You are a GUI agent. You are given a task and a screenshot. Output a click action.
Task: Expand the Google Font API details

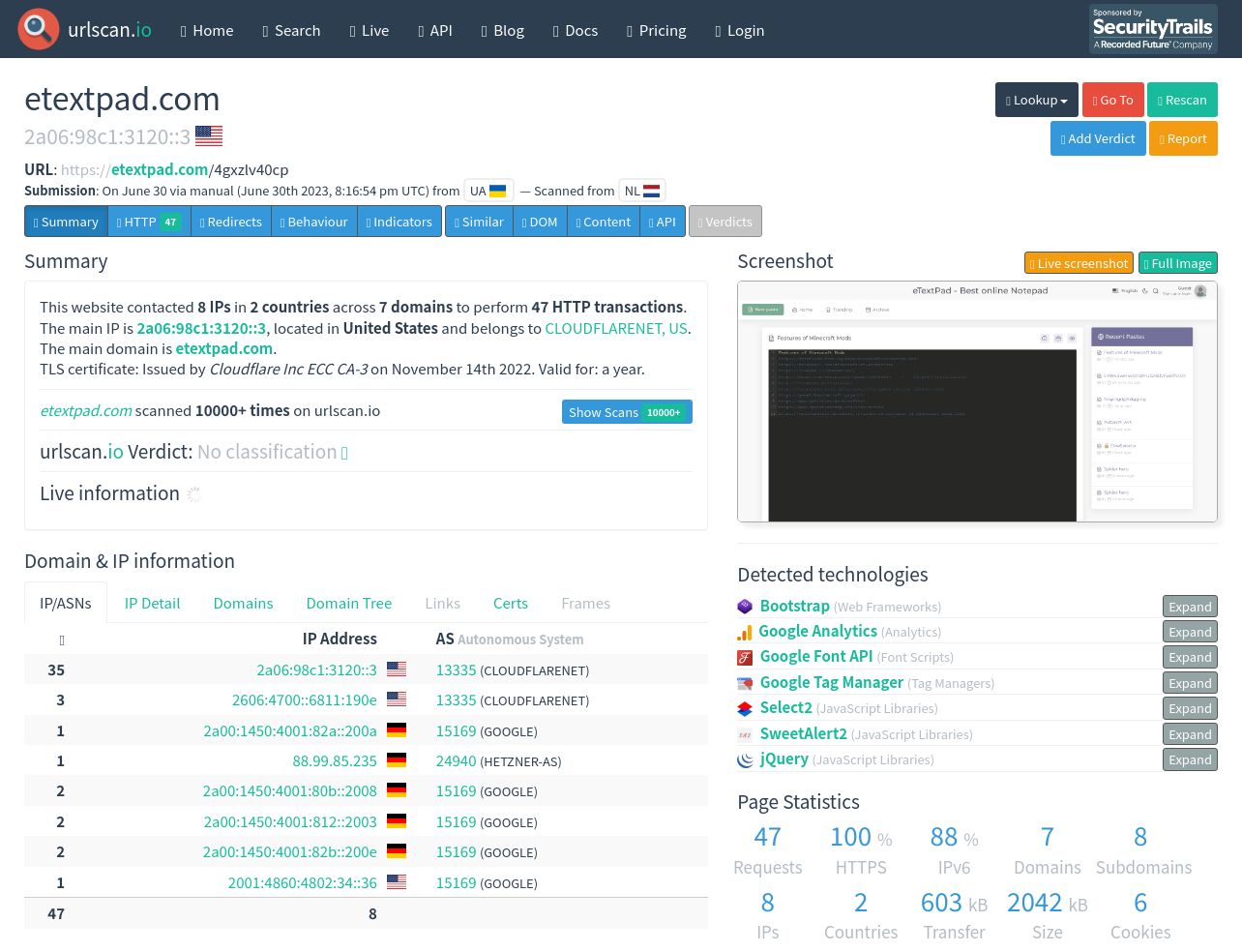coord(1190,658)
